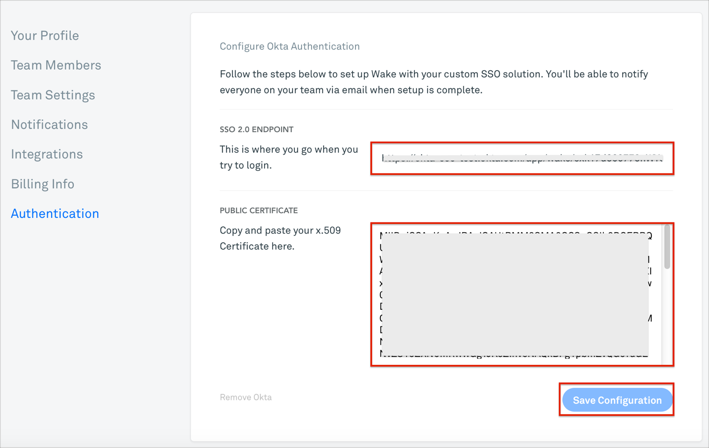Image resolution: width=709 pixels, height=448 pixels.
Task: Open the Integrations page
Action: 47,154
